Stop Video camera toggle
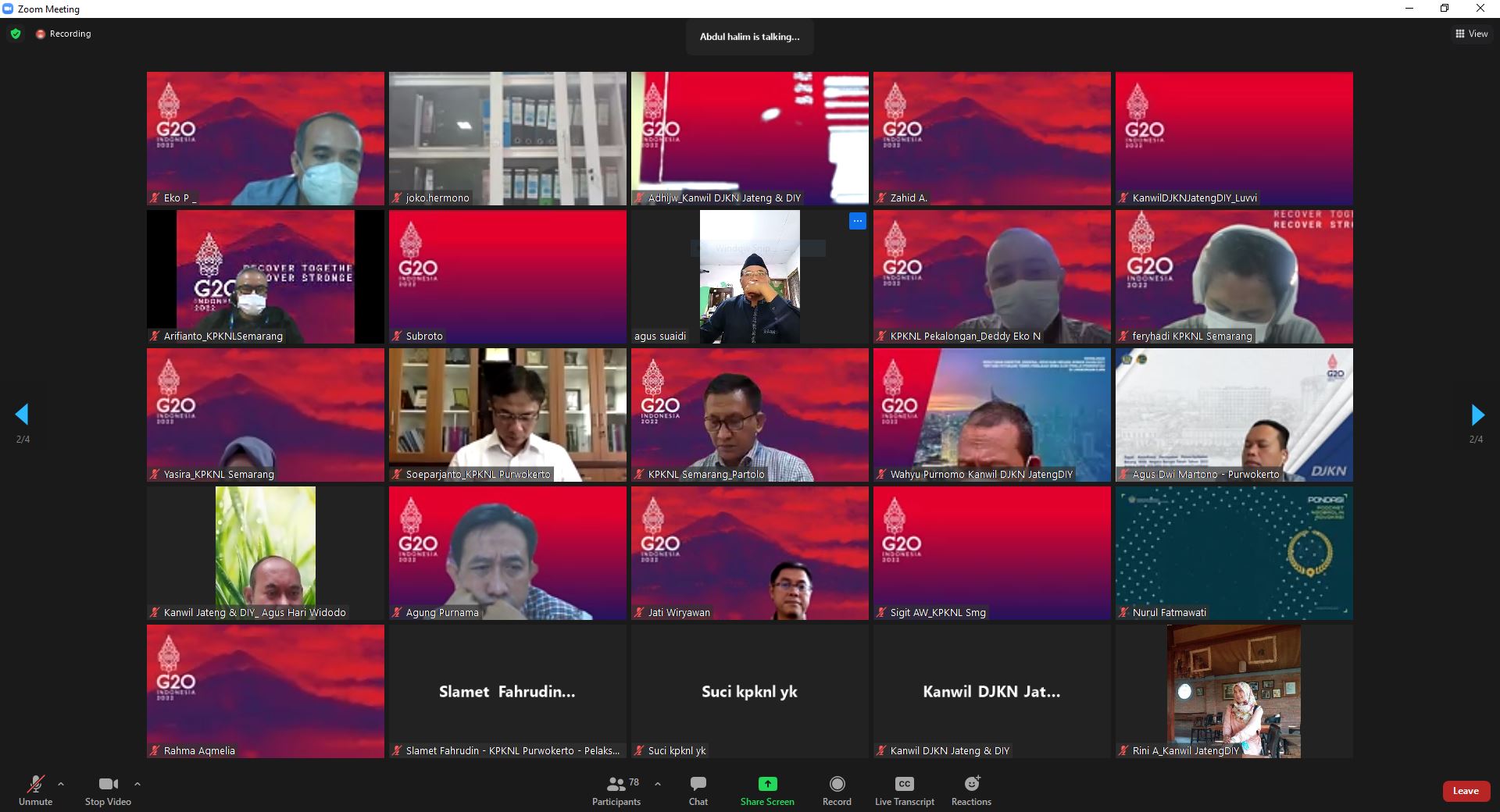 click(x=108, y=784)
